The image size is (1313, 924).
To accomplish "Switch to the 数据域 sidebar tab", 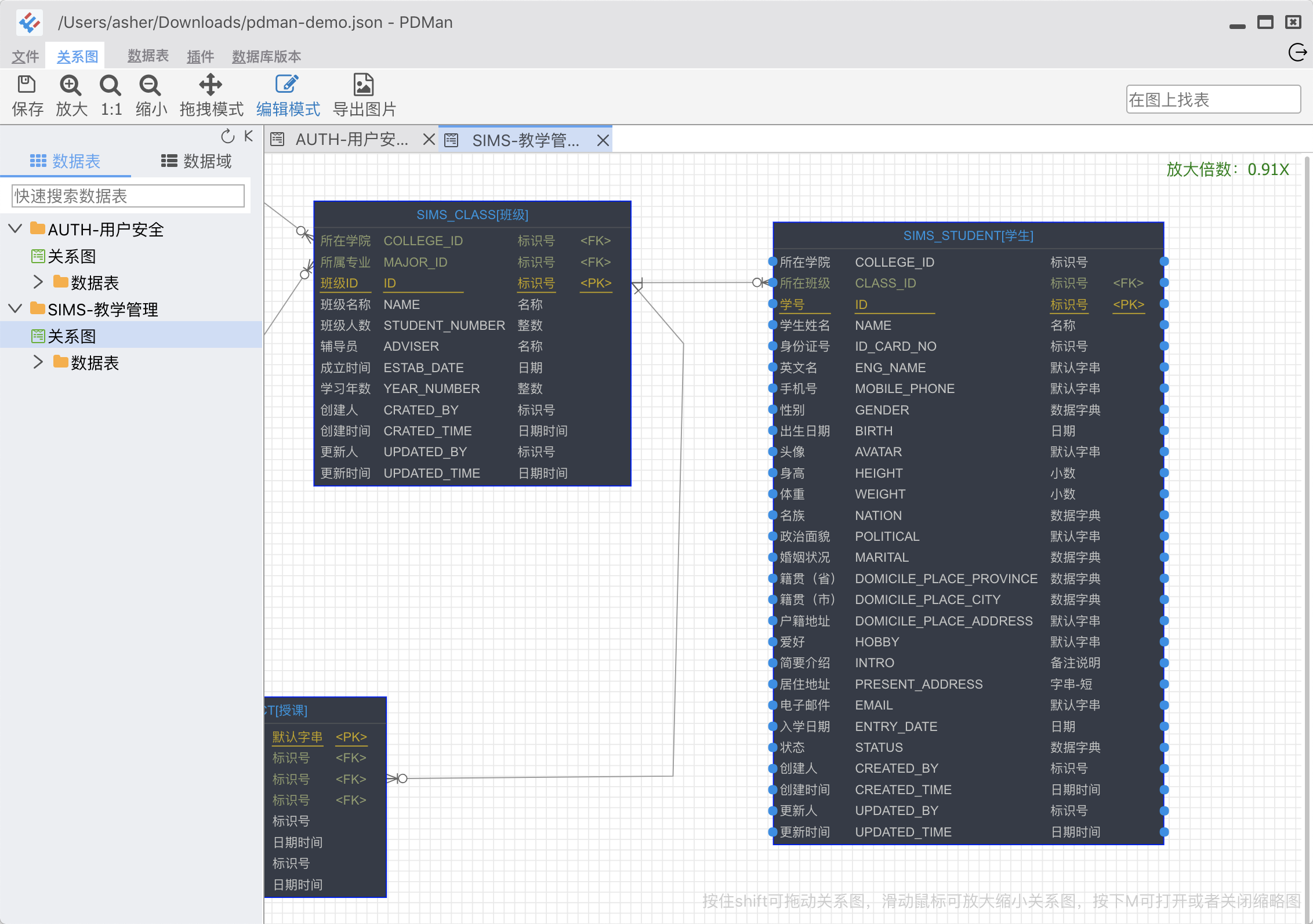I will pyautogui.click(x=196, y=161).
